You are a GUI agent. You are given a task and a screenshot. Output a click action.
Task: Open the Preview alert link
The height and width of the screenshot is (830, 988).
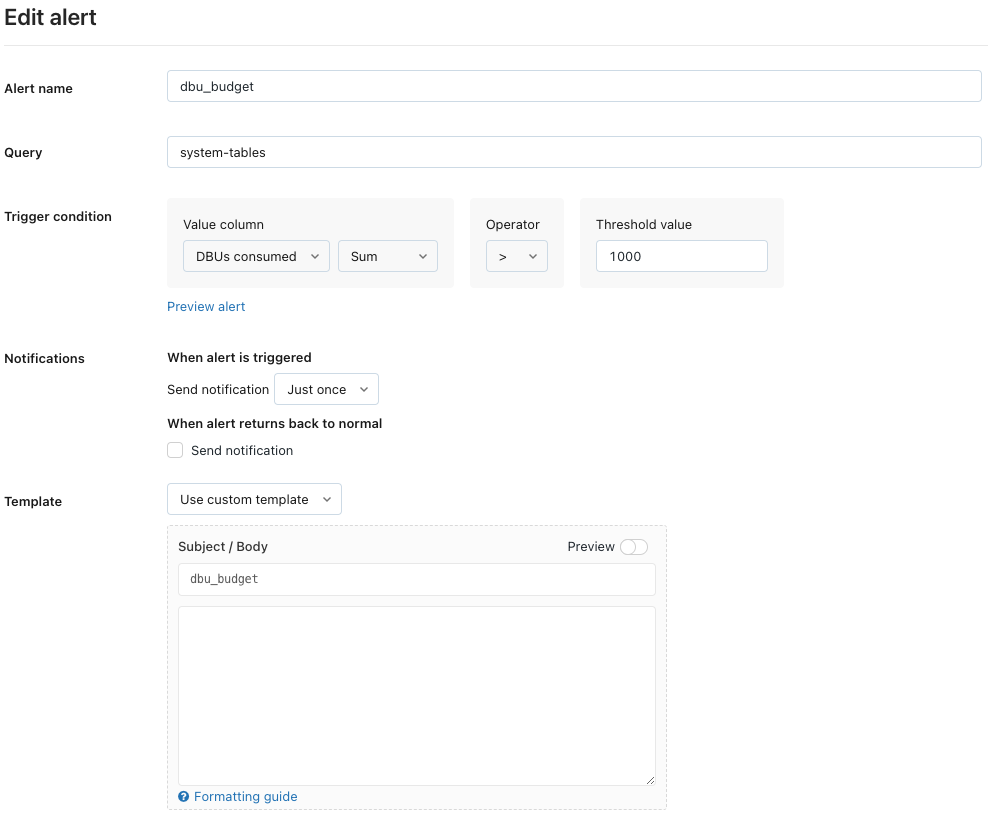pyautogui.click(x=206, y=307)
